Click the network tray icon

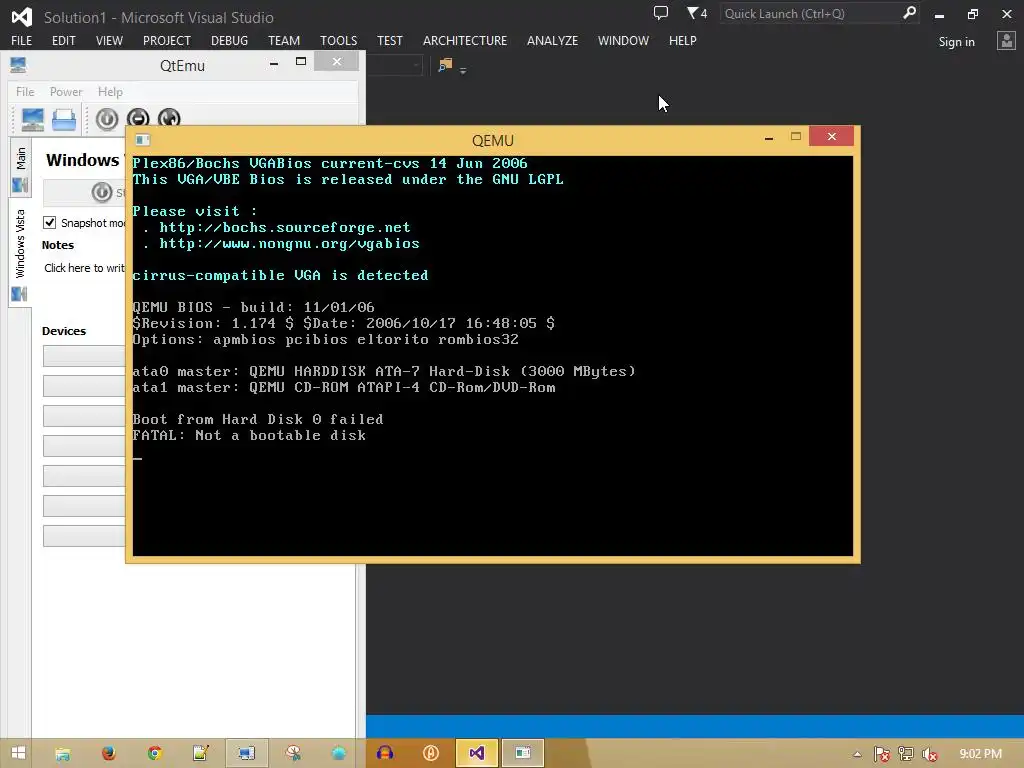pyautogui.click(x=906, y=754)
